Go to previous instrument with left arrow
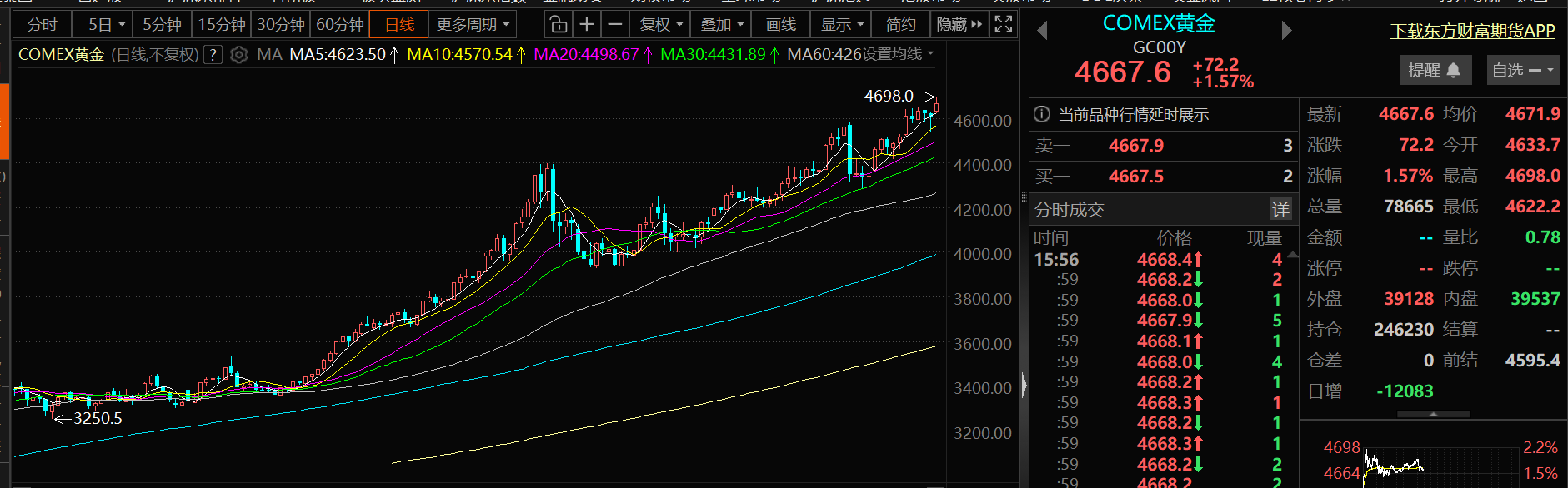Screen dimensions: 1568x488 [x=1042, y=32]
